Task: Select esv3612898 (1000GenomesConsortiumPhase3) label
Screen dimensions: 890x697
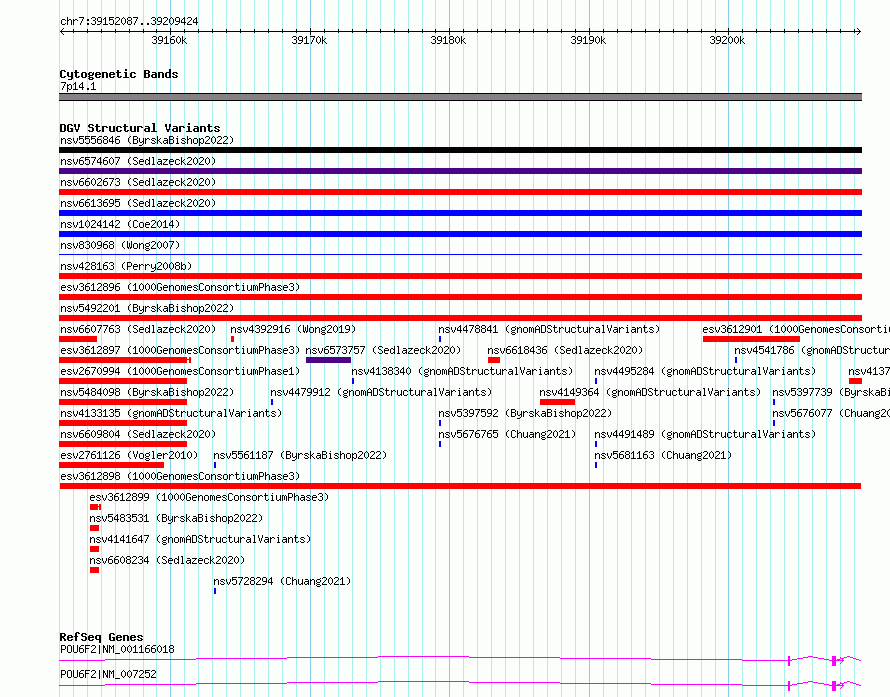Action: 180,476
